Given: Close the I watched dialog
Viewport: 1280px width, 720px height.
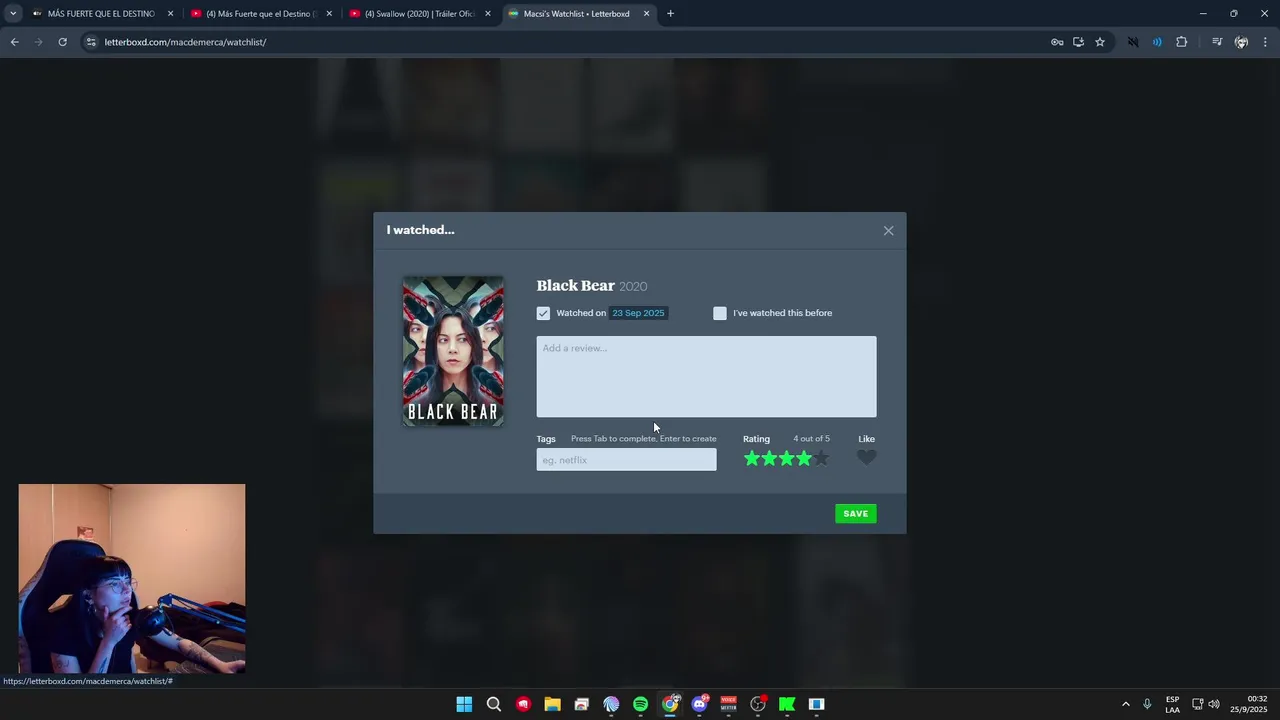Looking at the screenshot, I should point(888,231).
